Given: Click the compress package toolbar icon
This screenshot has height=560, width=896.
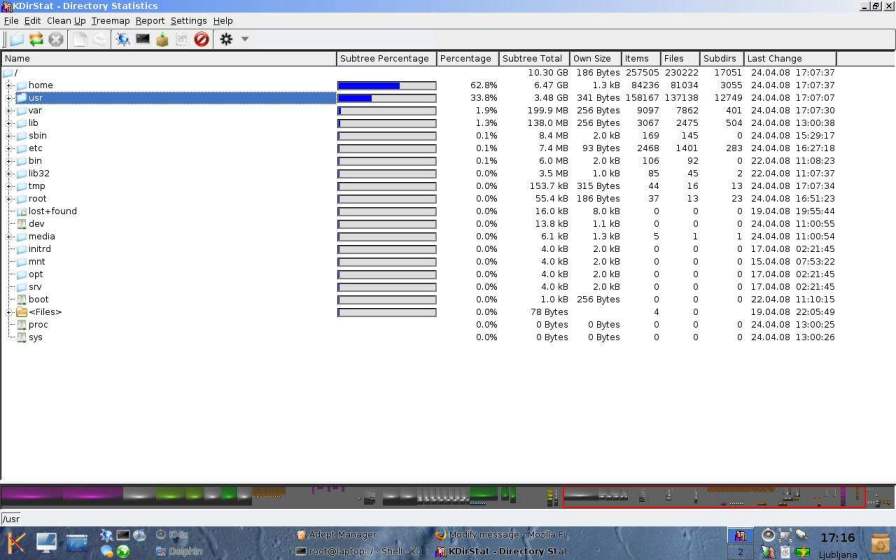Looking at the screenshot, I should (162, 39).
